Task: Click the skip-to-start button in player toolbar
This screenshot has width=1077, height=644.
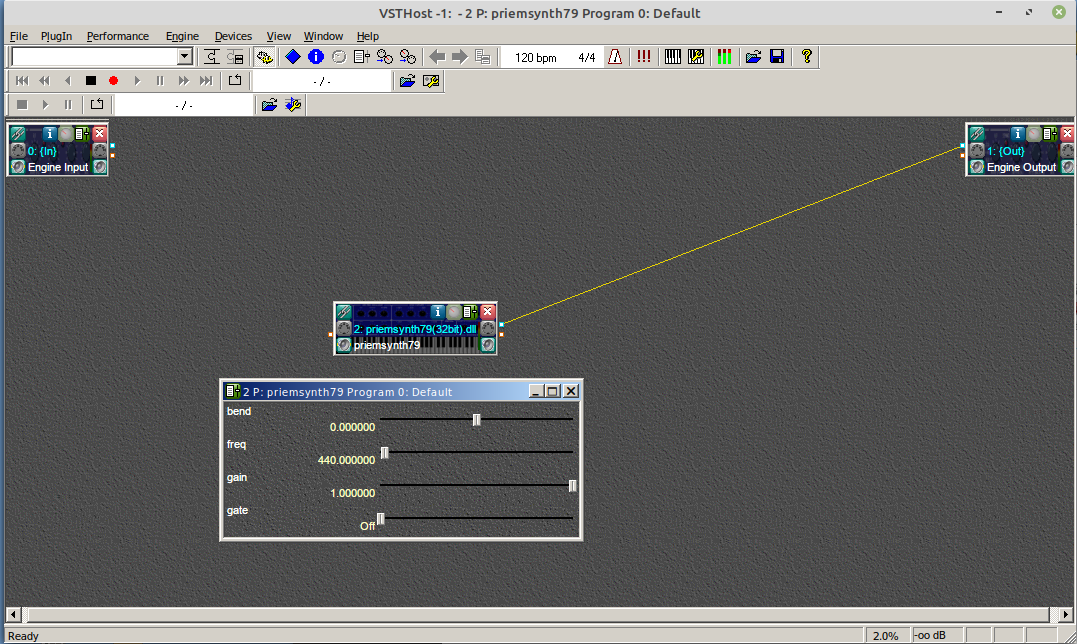Action: coord(22,81)
